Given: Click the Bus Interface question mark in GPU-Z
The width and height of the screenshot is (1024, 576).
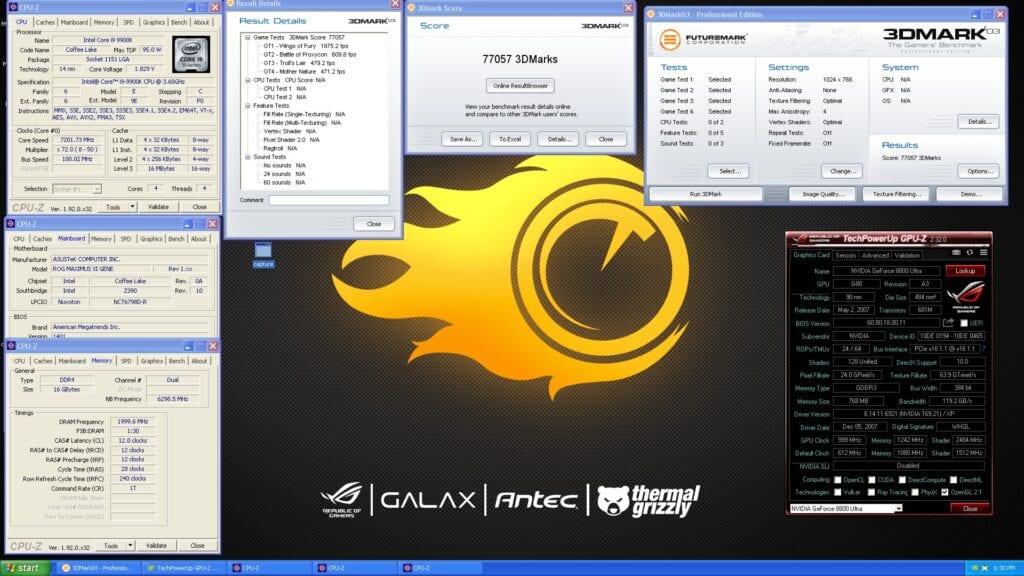Looking at the screenshot, I should tap(984, 349).
